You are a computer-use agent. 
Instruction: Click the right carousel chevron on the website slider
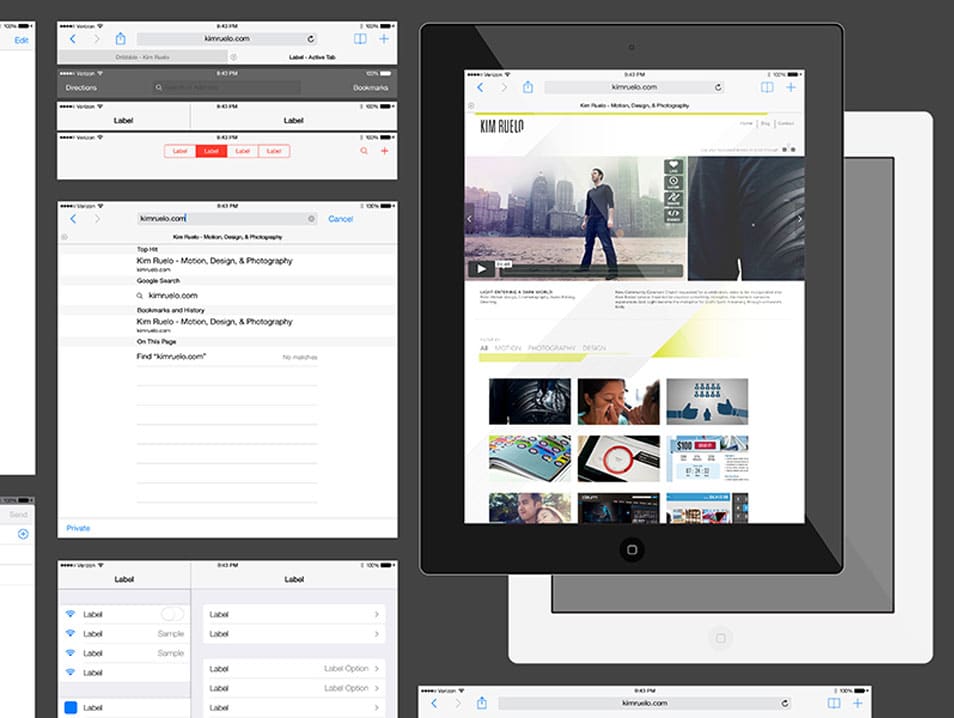pyautogui.click(x=799, y=218)
